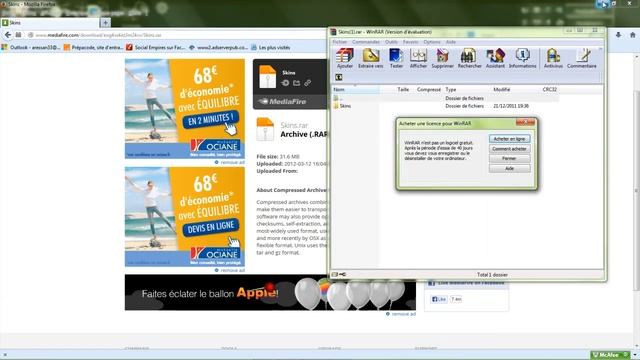640x360 pixels.
Task: Select the Skins tab in Firefox
Action: (x=50, y=23)
